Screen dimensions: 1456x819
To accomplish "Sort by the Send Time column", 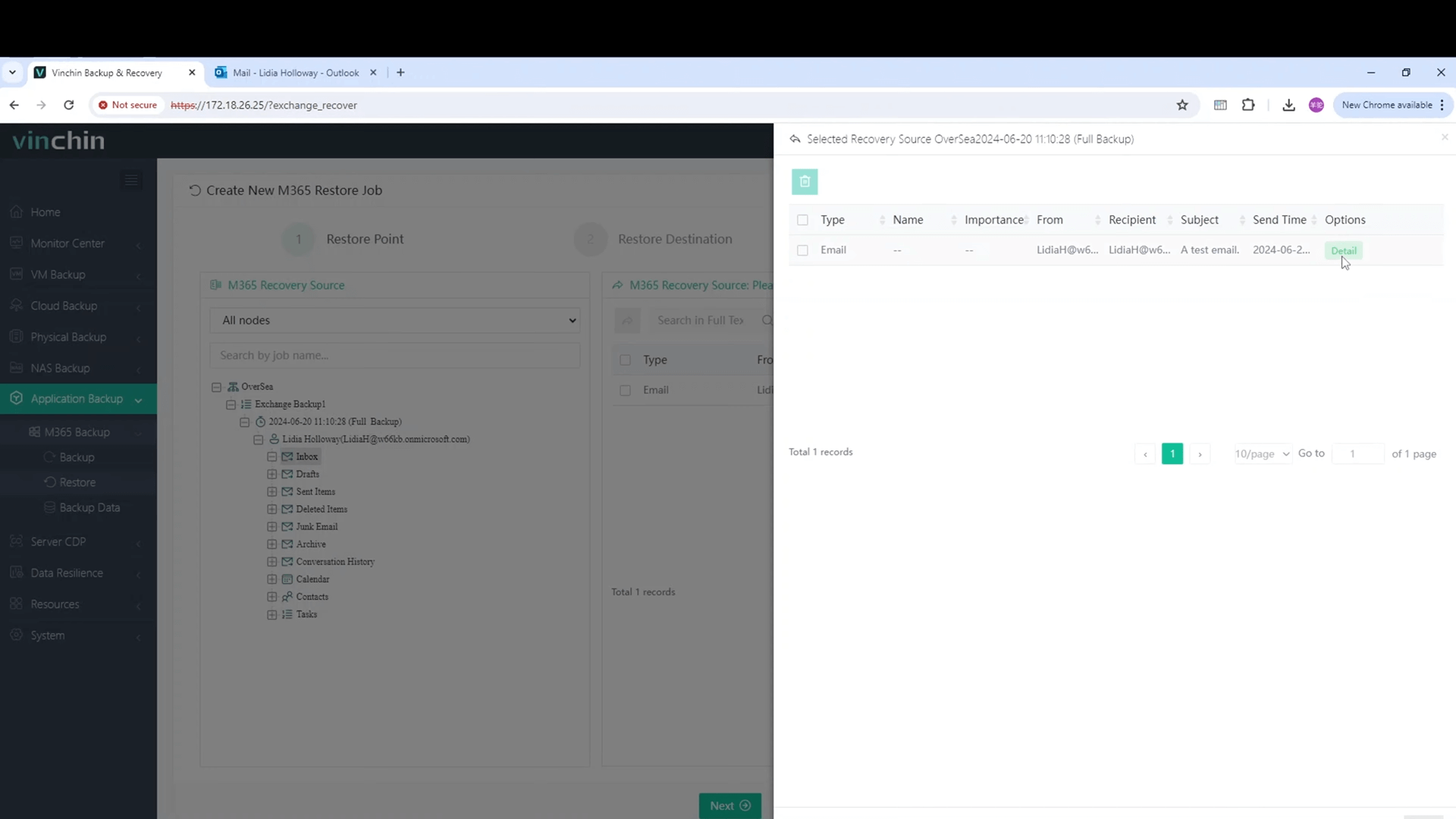I will coord(1313,220).
